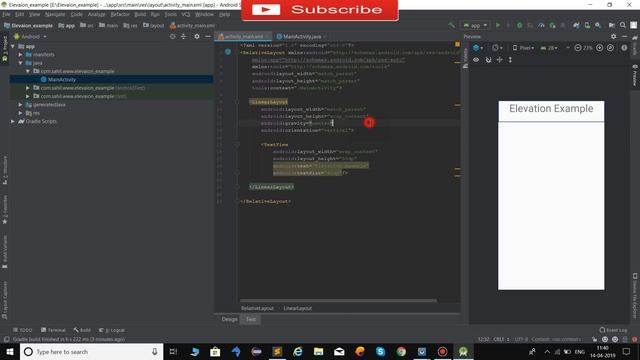Click Cortana microphone in taskbar search
The width and height of the screenshot is (640, 360).
tap(155, 351)
